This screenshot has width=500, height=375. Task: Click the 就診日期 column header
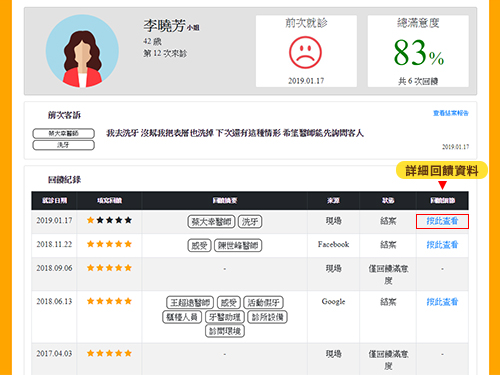54,200
